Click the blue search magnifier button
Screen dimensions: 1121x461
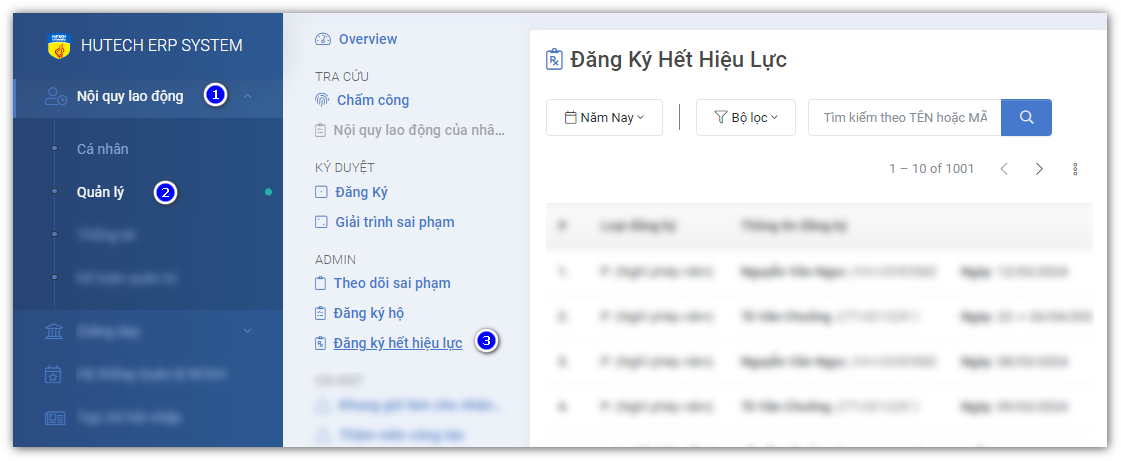coord(1026,117)
